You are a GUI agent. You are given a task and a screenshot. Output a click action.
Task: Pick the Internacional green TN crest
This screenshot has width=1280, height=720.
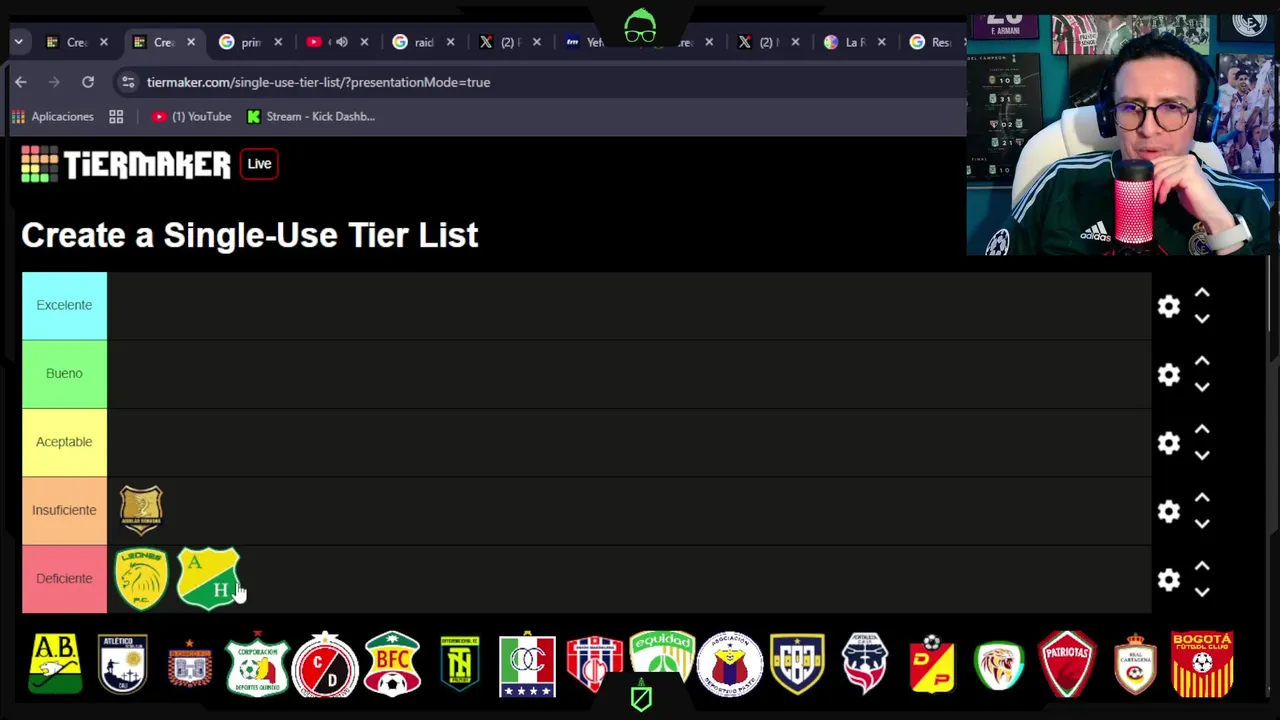click(460, 663)
